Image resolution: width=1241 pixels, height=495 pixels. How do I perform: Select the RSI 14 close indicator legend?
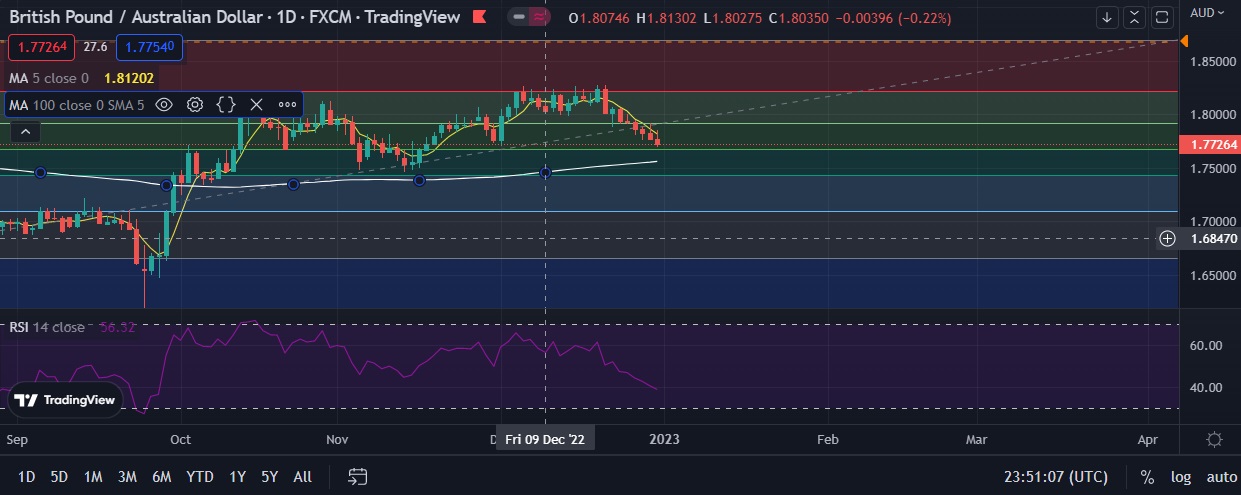coord(47,327)
